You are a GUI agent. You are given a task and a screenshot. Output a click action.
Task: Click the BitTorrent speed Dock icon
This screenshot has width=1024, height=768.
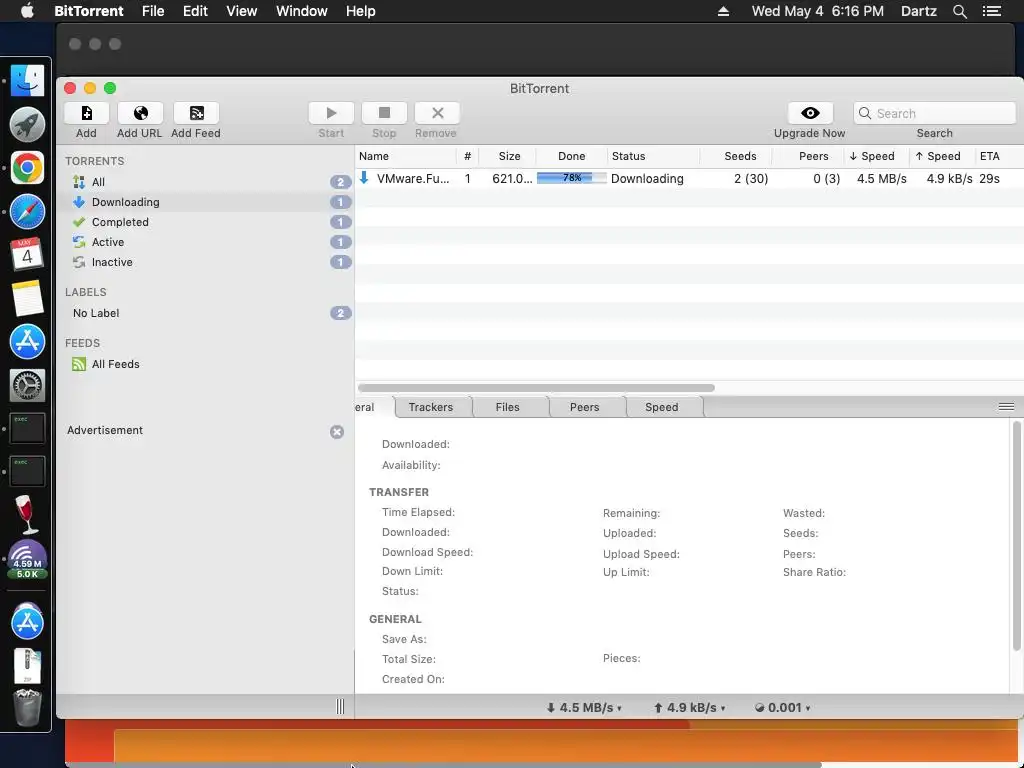click(x=27, y=560)
